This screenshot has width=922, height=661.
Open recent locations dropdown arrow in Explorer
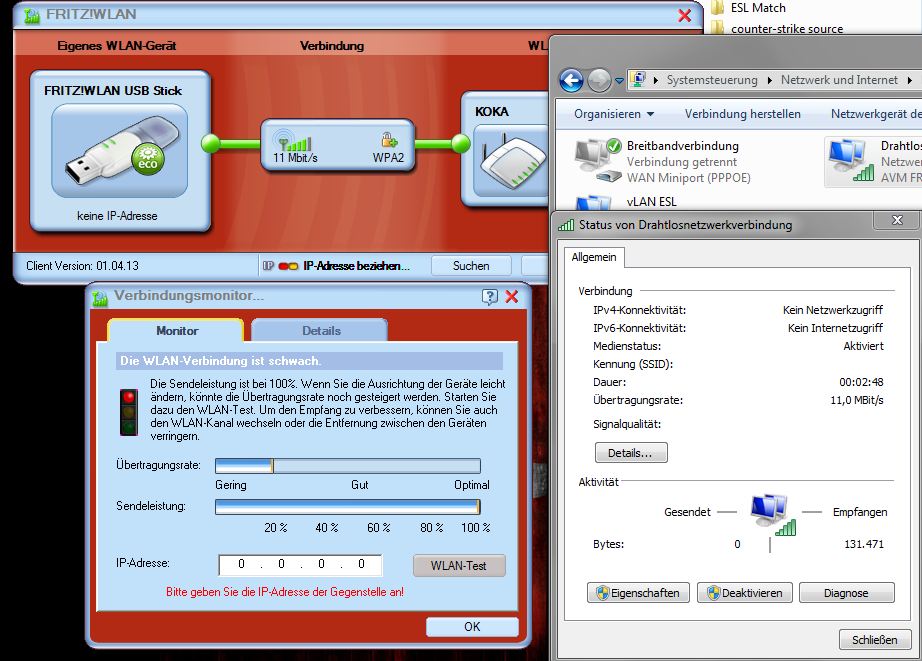click(x=619, y=81)
